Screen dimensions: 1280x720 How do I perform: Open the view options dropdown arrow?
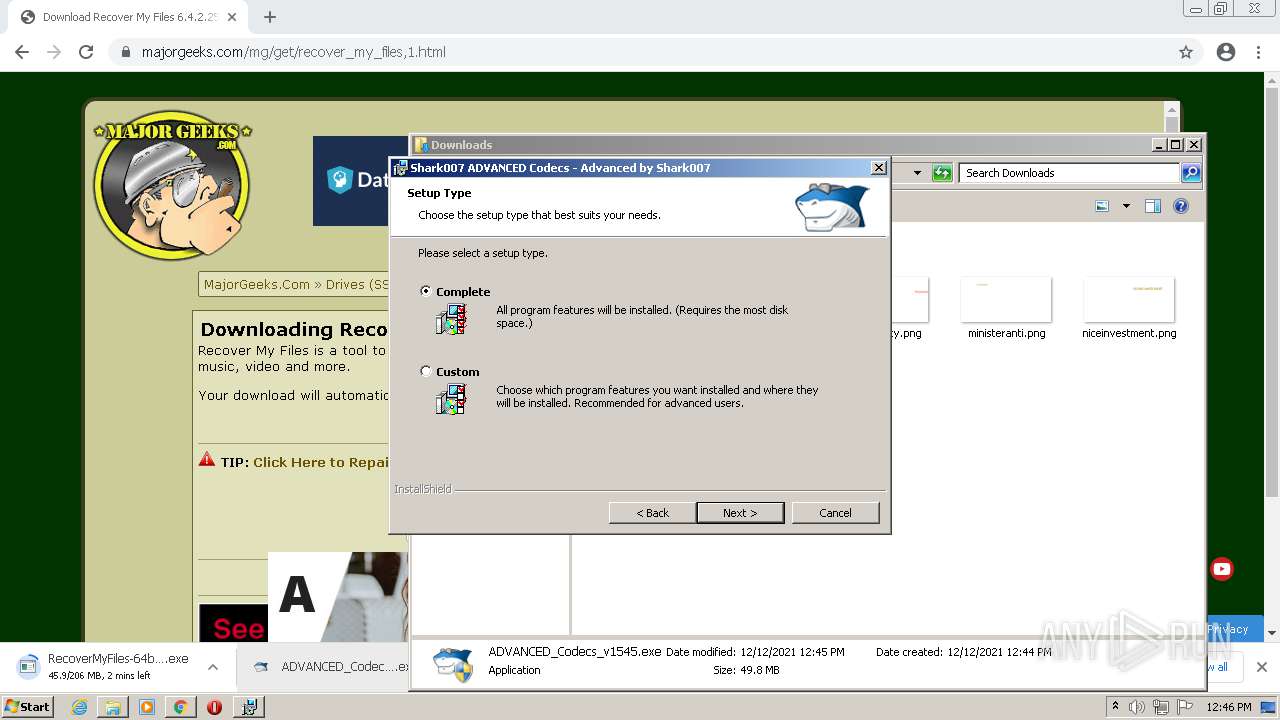coord(1126,206)
